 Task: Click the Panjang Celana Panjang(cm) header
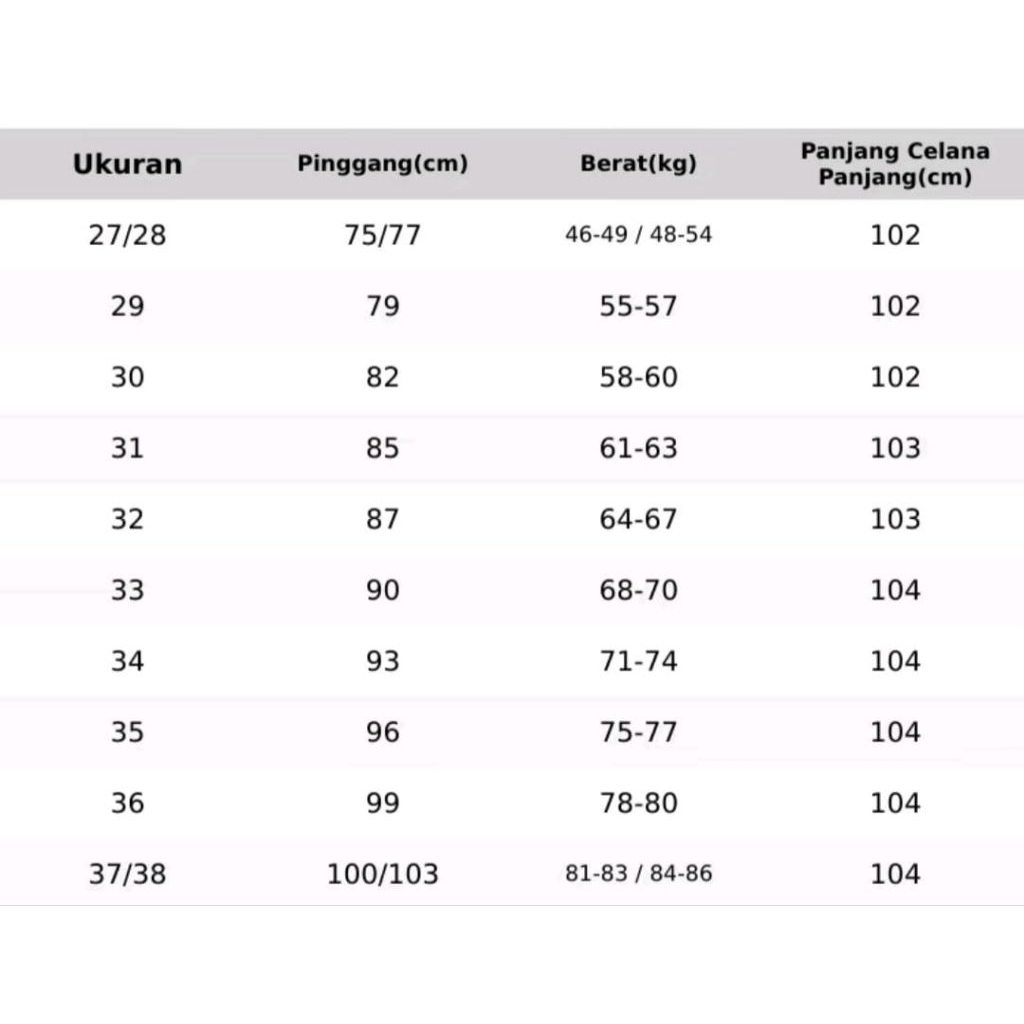(895, 164)
